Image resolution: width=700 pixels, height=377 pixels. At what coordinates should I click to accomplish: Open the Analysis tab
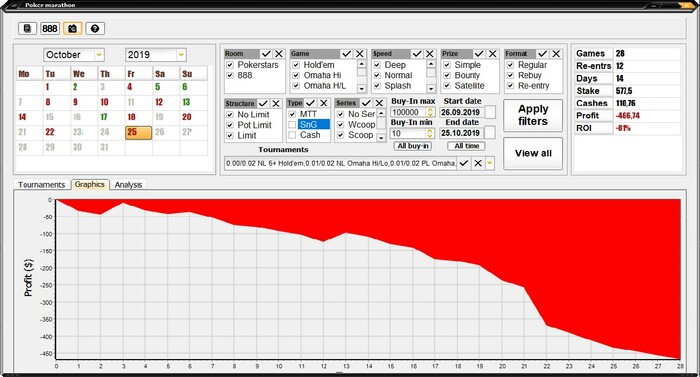[128, 184]
